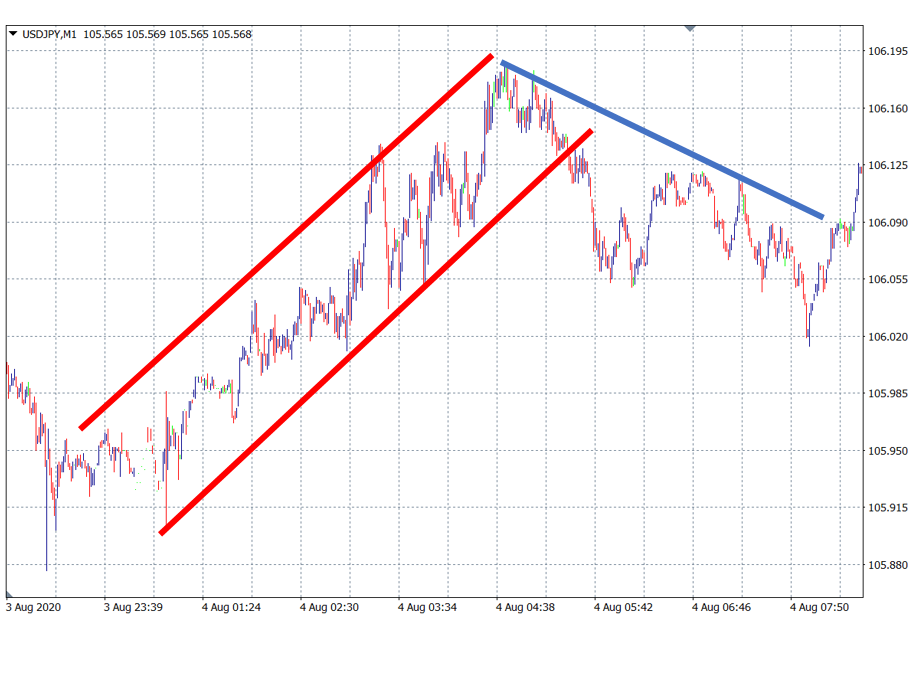Select the USDJPY,M1 symbol label

click(x=50, y=34)
